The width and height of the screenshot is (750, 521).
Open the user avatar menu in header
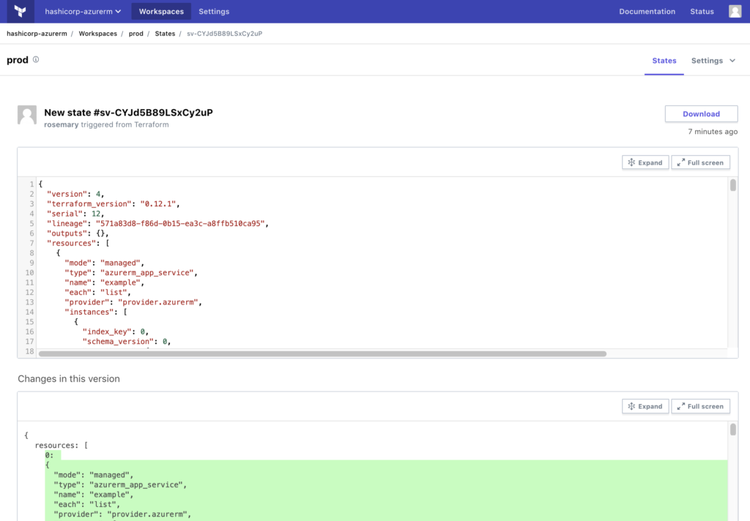coord(735,11)
